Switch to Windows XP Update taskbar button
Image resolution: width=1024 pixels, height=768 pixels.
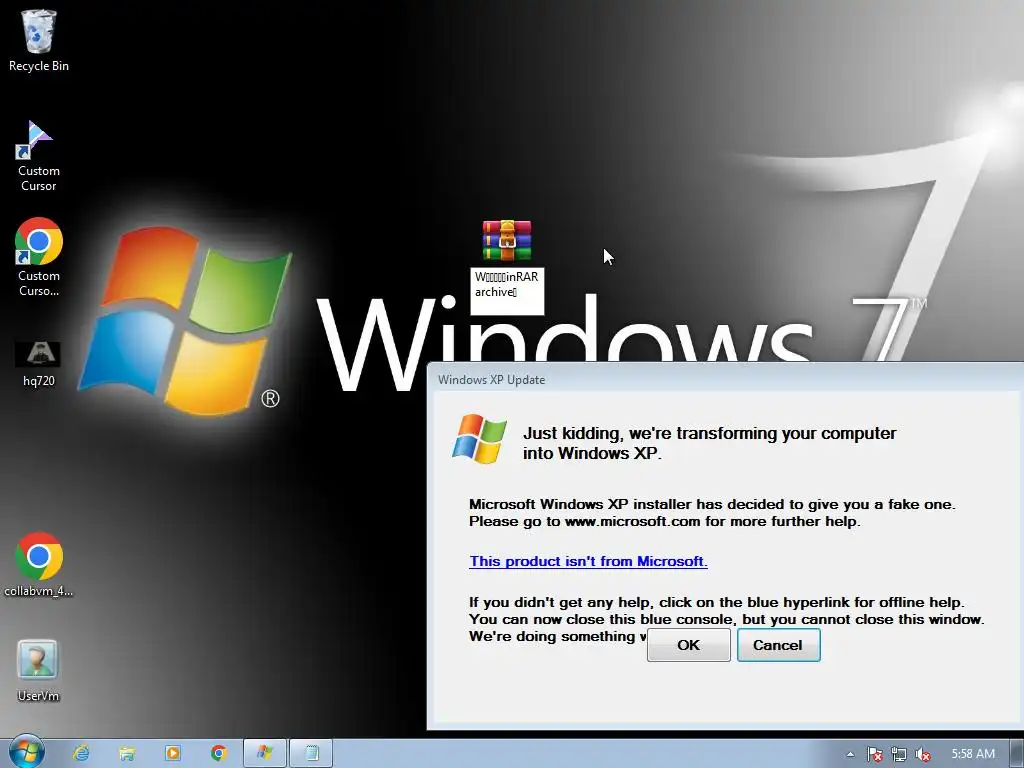coord(264,753)
